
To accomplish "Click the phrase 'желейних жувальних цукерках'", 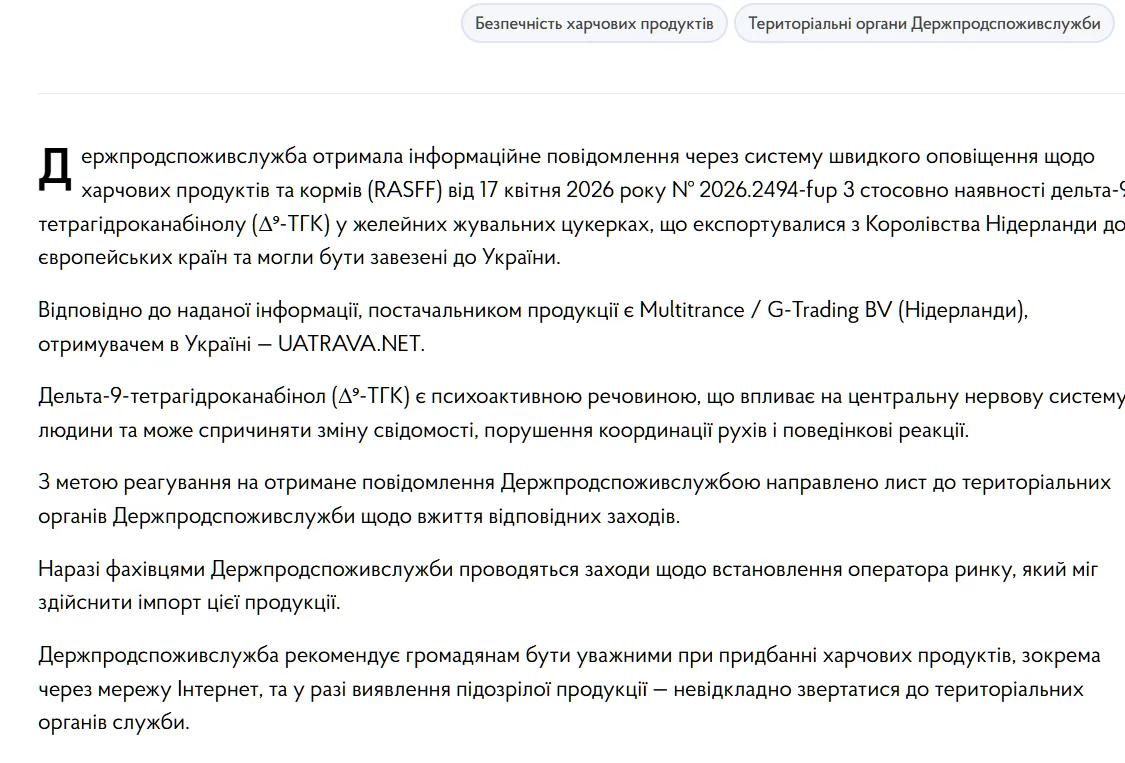I will tap(502, 224).
